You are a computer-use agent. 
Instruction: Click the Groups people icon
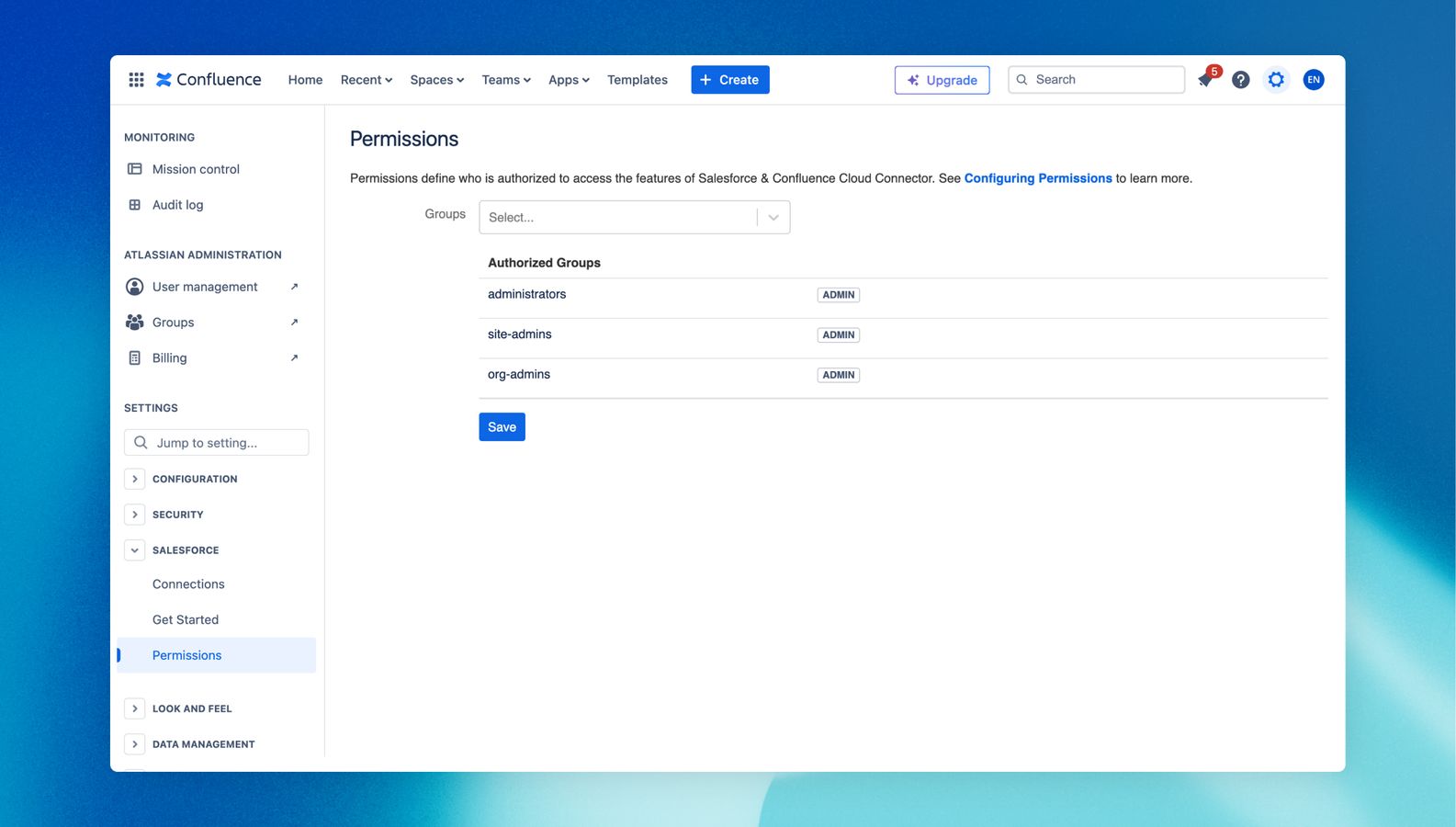click(x=134, y=323)
